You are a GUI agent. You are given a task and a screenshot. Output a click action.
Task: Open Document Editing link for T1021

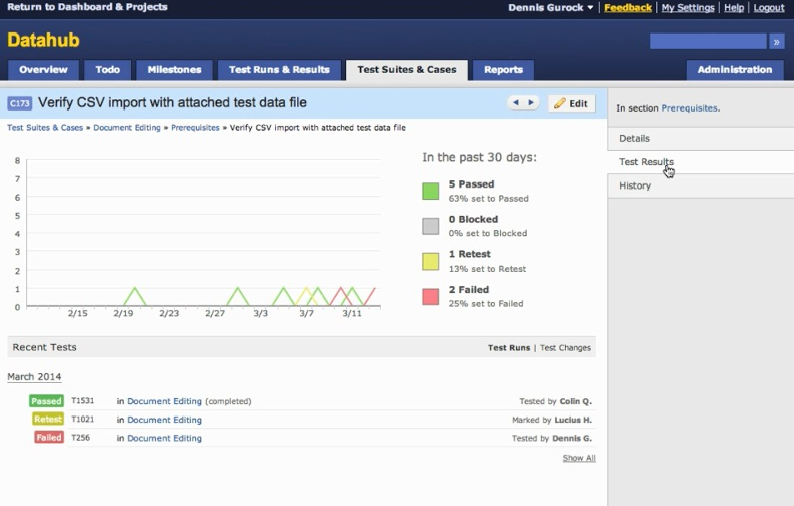click(164, 420)
